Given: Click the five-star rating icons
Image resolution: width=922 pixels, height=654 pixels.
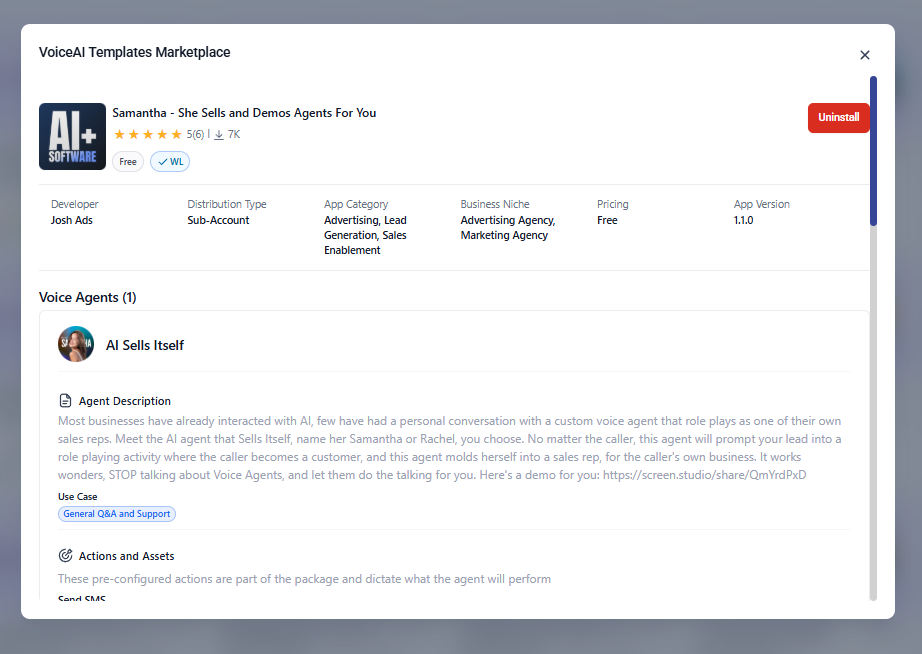Looking at the screenshot, I should pyautogui.click(x=148, y=134).
